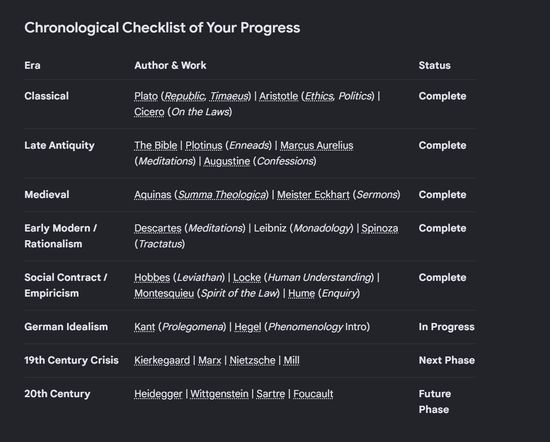Click the Marcus Aurelius link

pos(317,145)
